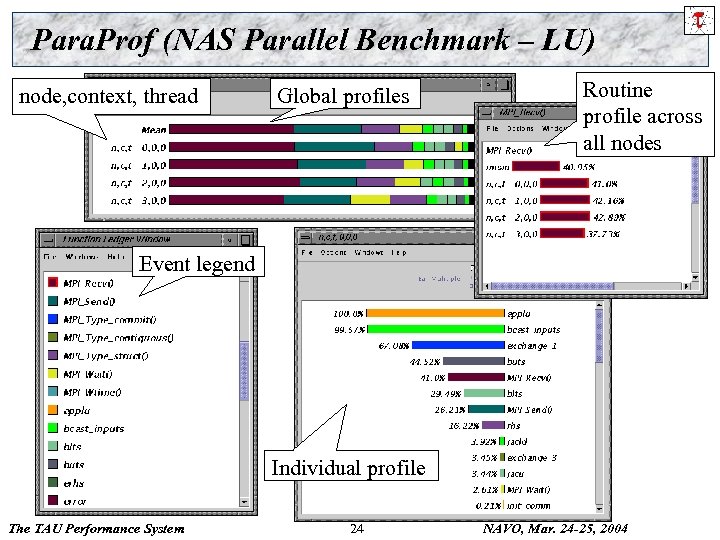Click the gray buts 44.52% bar
The width and height of the screenshot is (720, 540).
473,361
